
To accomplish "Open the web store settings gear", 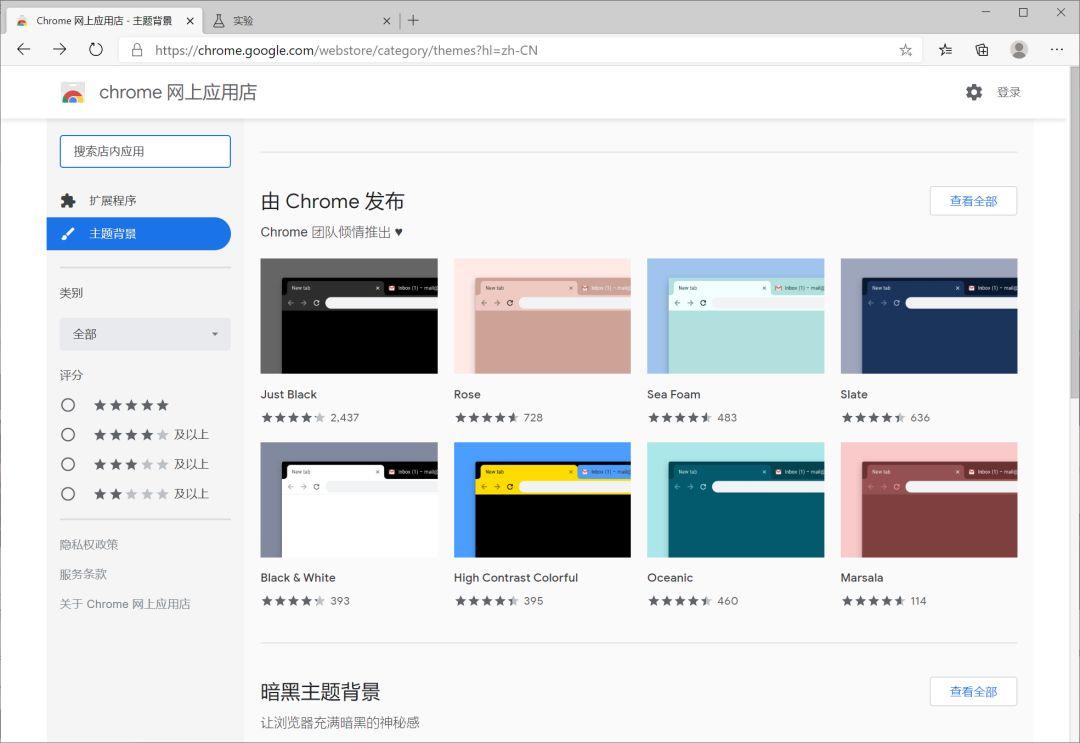I will [974, 92].
